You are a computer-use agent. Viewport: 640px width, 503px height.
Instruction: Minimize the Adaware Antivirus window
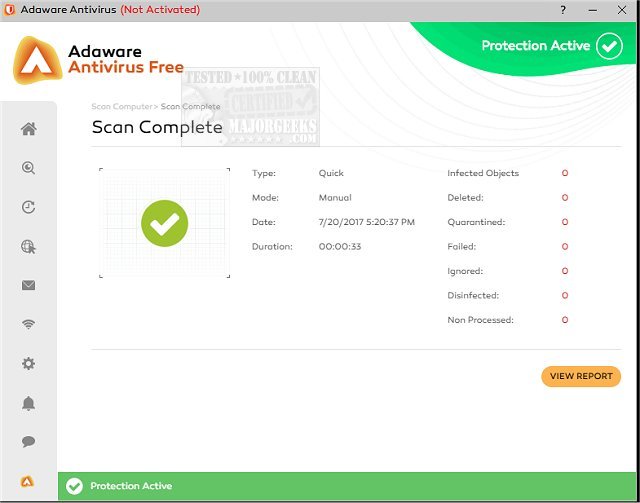point(593,10)
